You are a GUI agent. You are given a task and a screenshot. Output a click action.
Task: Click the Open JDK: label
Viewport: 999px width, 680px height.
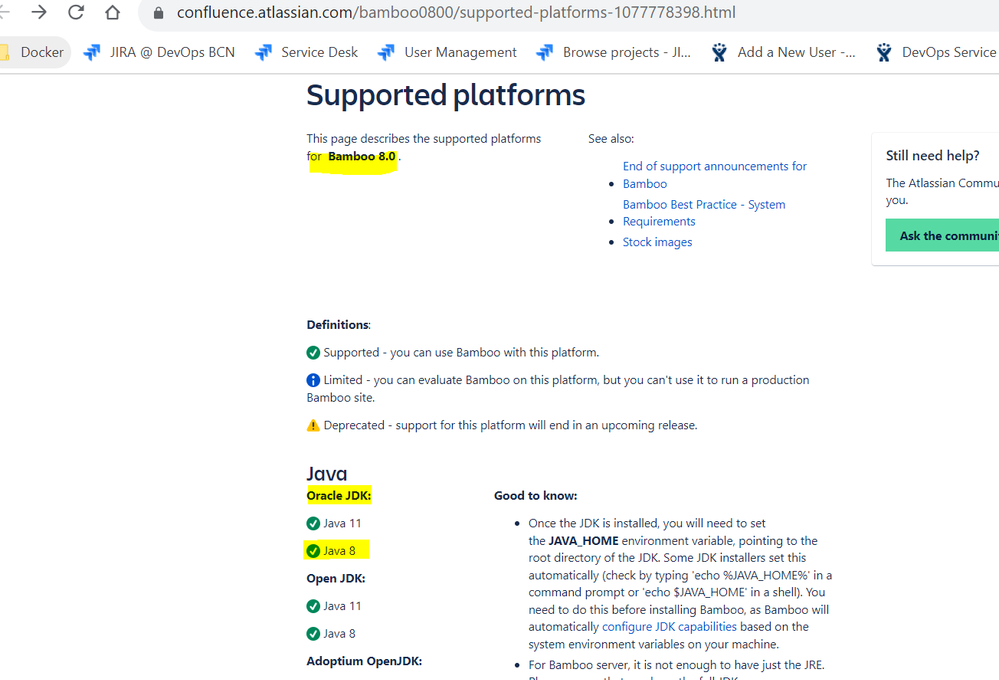(336, 578)
